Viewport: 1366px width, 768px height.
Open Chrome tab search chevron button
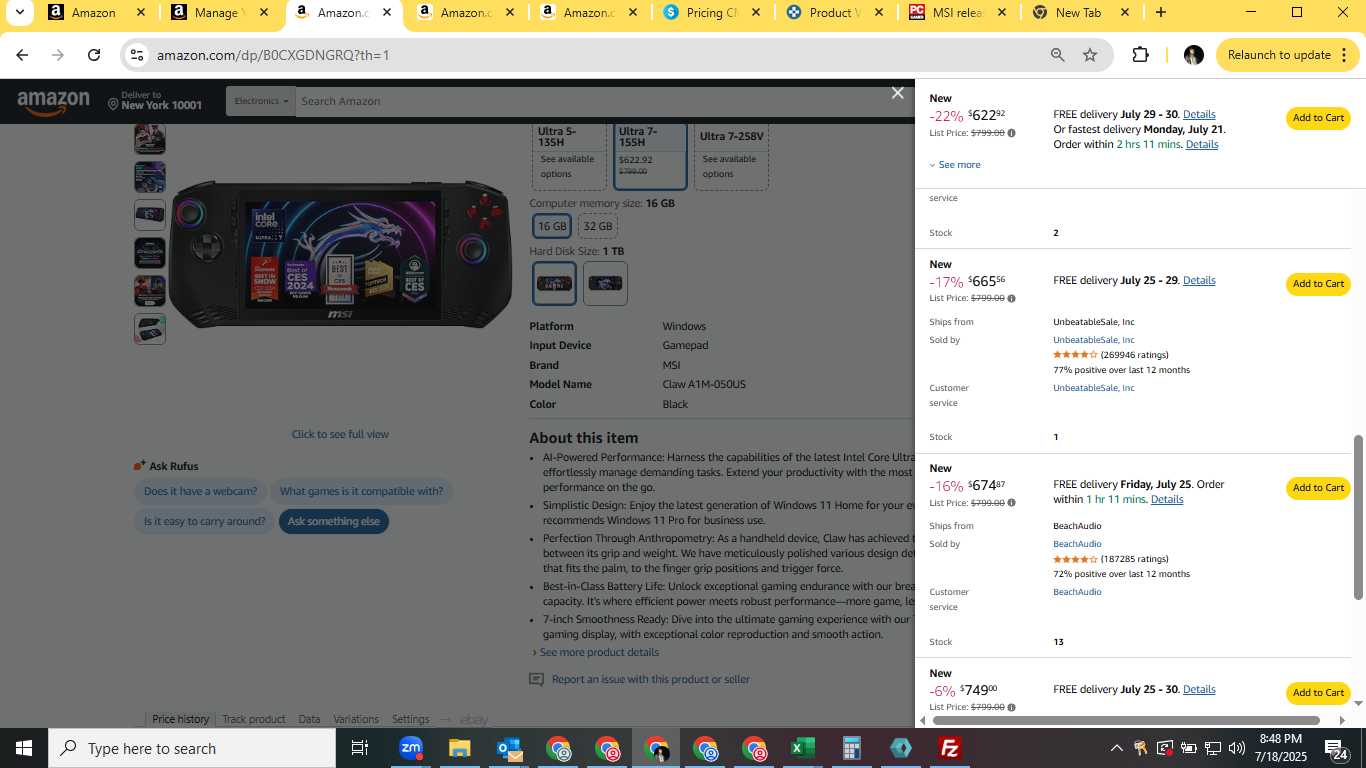[22, 13]
